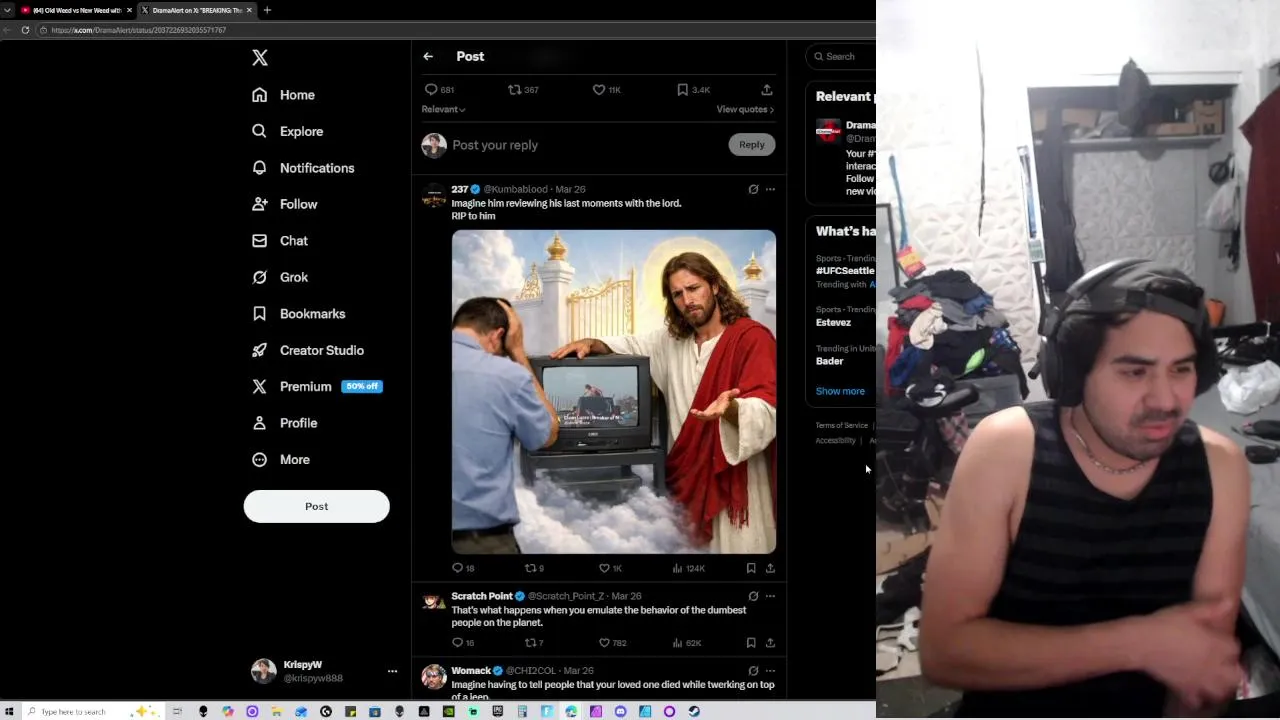Share 237's post
Viewport: 1280px width, 720px height.
770,568
